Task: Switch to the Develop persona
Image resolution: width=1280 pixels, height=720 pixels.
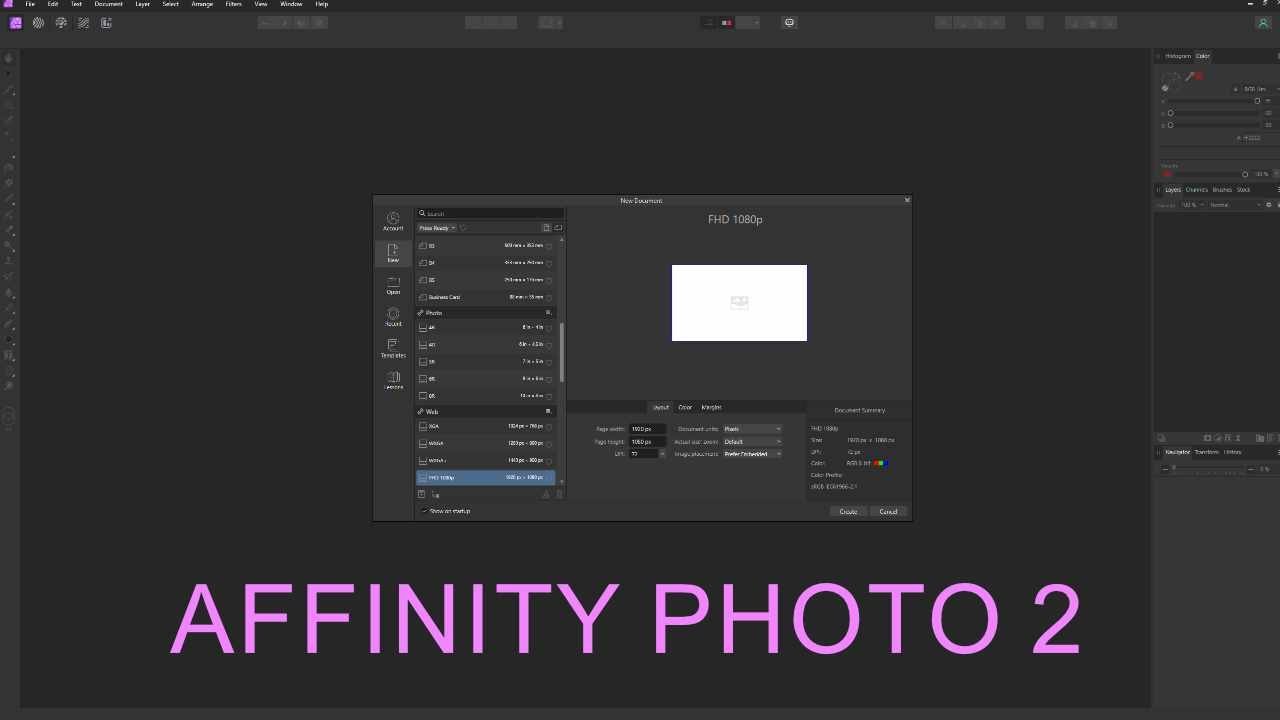Action: (x=61, y=23)
